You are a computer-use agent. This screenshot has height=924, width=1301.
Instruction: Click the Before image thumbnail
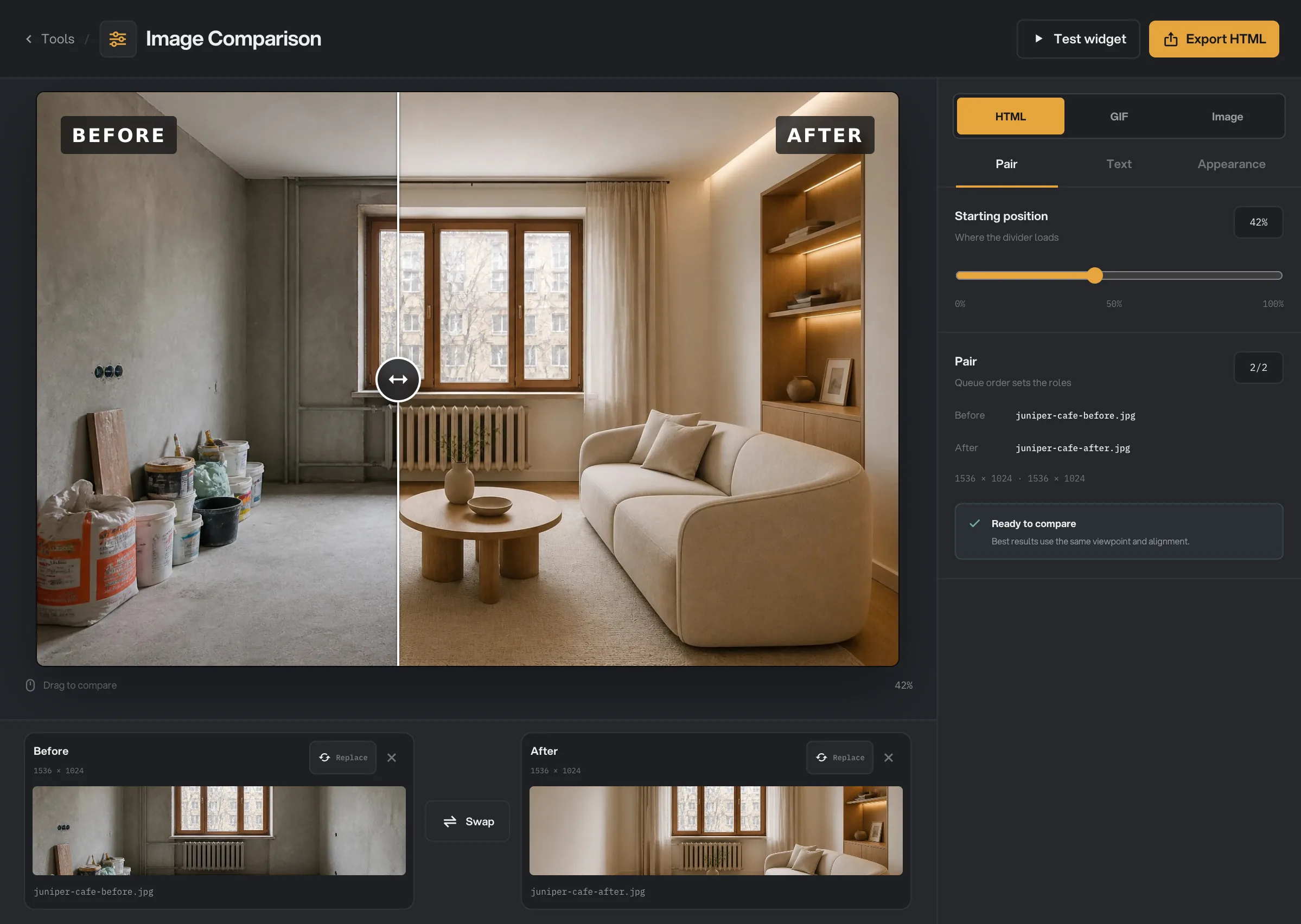click(x=219, y=831)
